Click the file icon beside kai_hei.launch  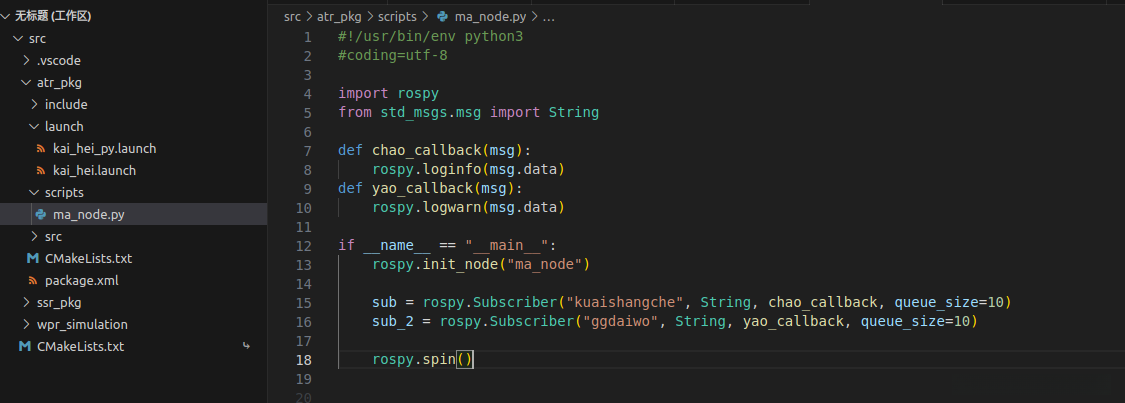click(x=41, y=170)
